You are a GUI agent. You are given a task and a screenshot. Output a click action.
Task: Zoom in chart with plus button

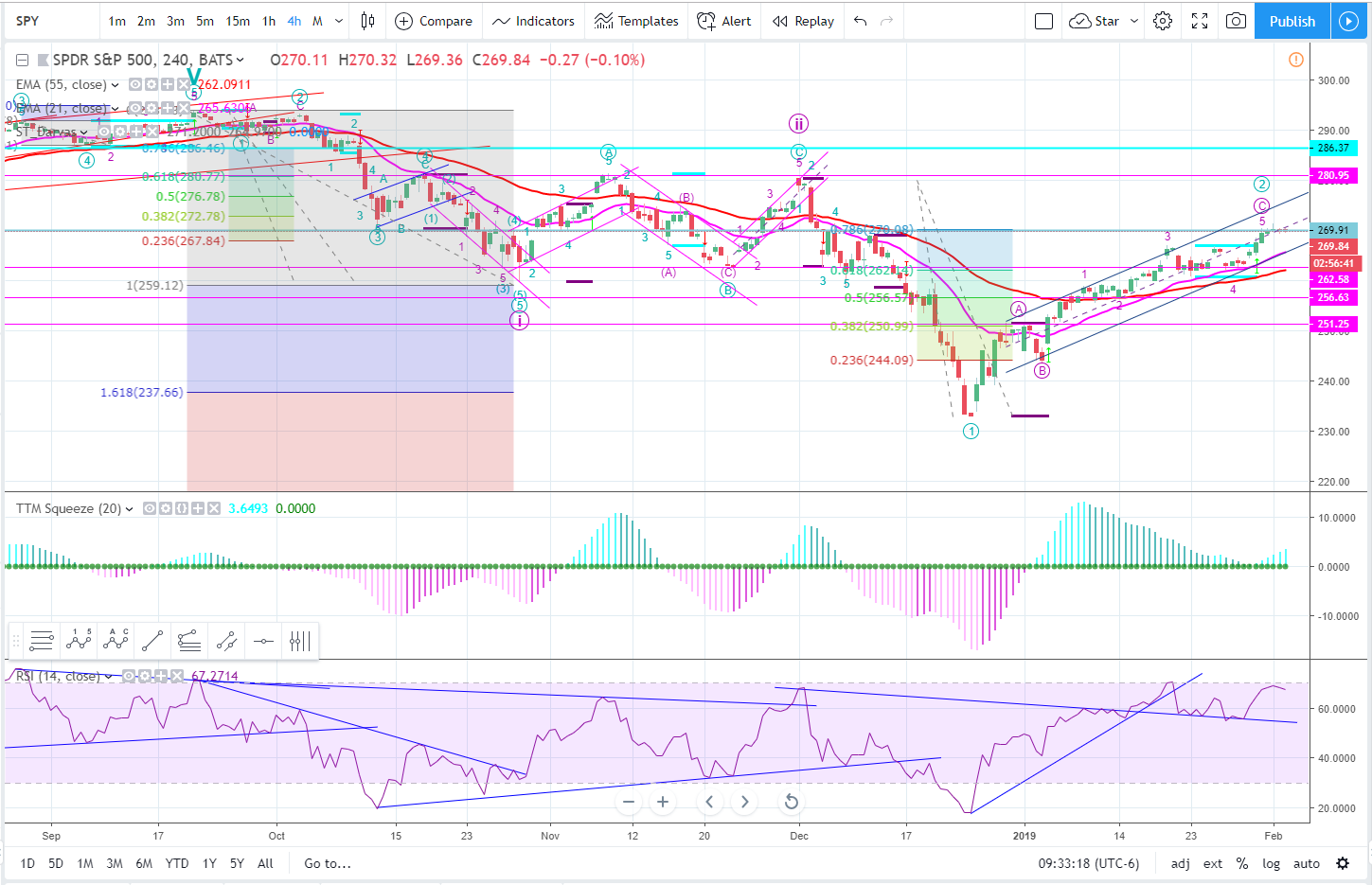663,802
